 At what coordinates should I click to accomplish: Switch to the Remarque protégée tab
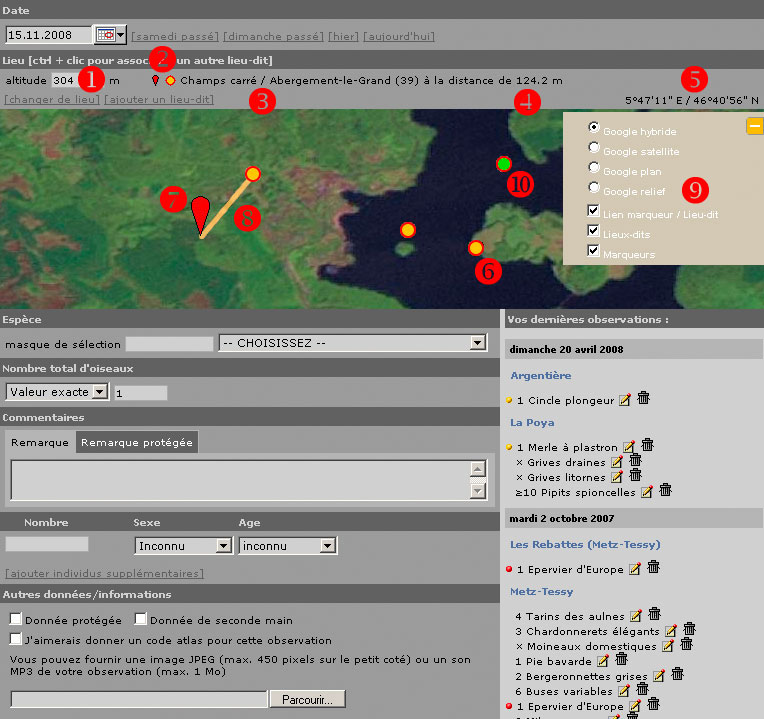point(137,442)
